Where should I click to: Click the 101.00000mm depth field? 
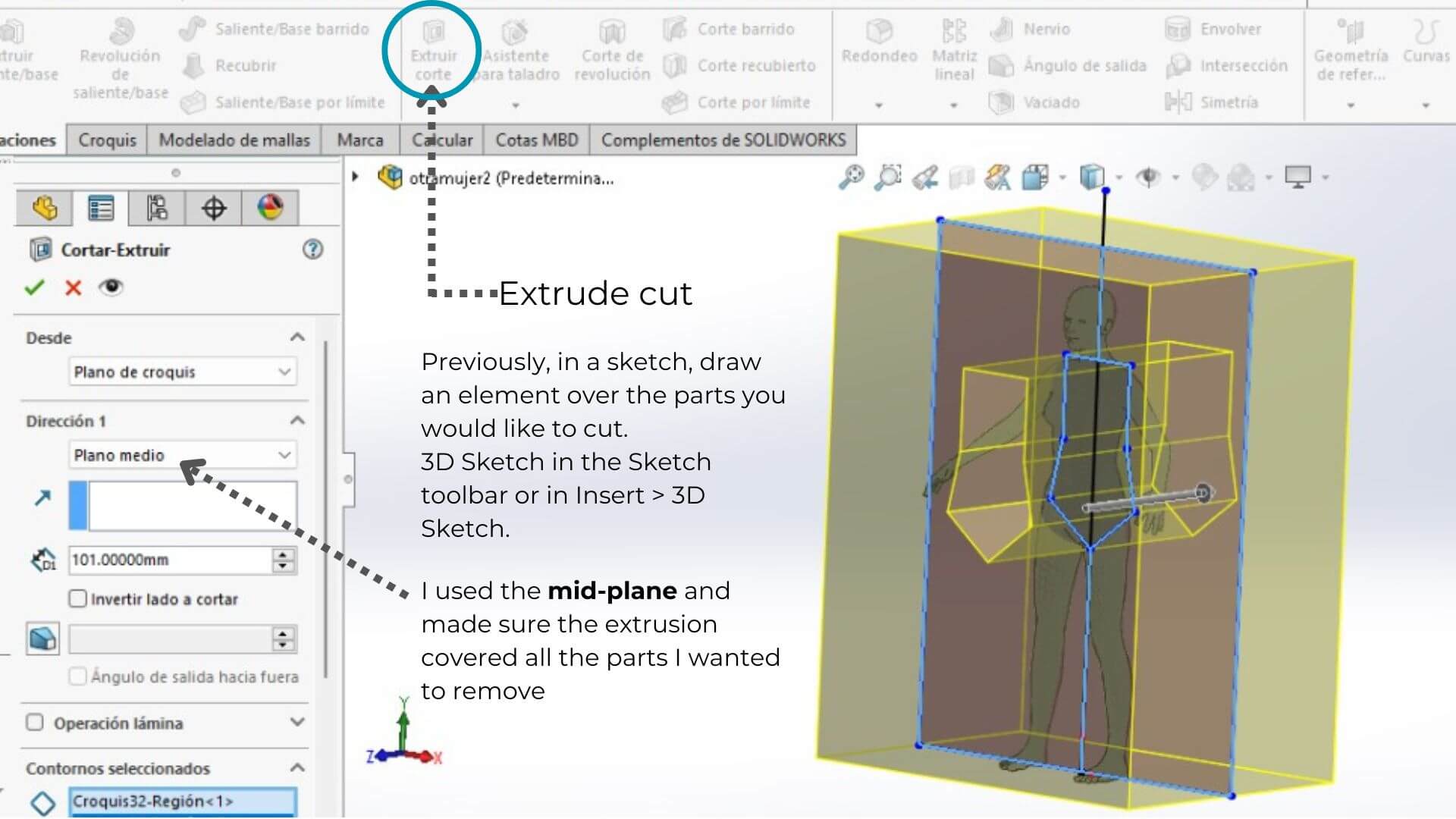(x=170, y=560)
